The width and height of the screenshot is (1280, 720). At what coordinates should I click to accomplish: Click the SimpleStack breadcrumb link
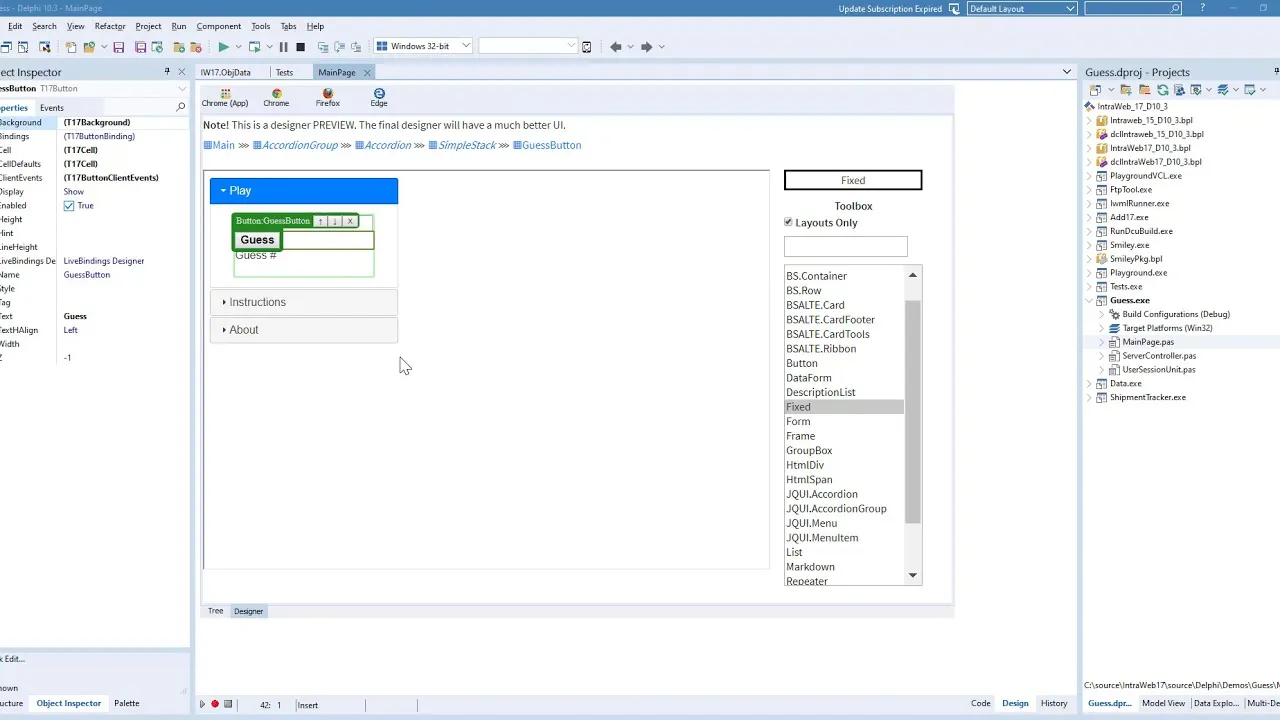pyautogui.click(x=467, y=145)
